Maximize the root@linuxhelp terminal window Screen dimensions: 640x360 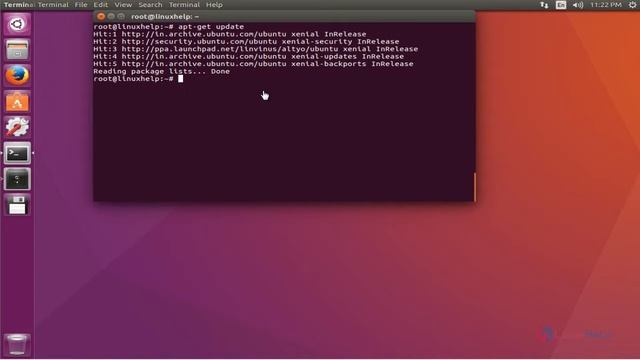121,16
